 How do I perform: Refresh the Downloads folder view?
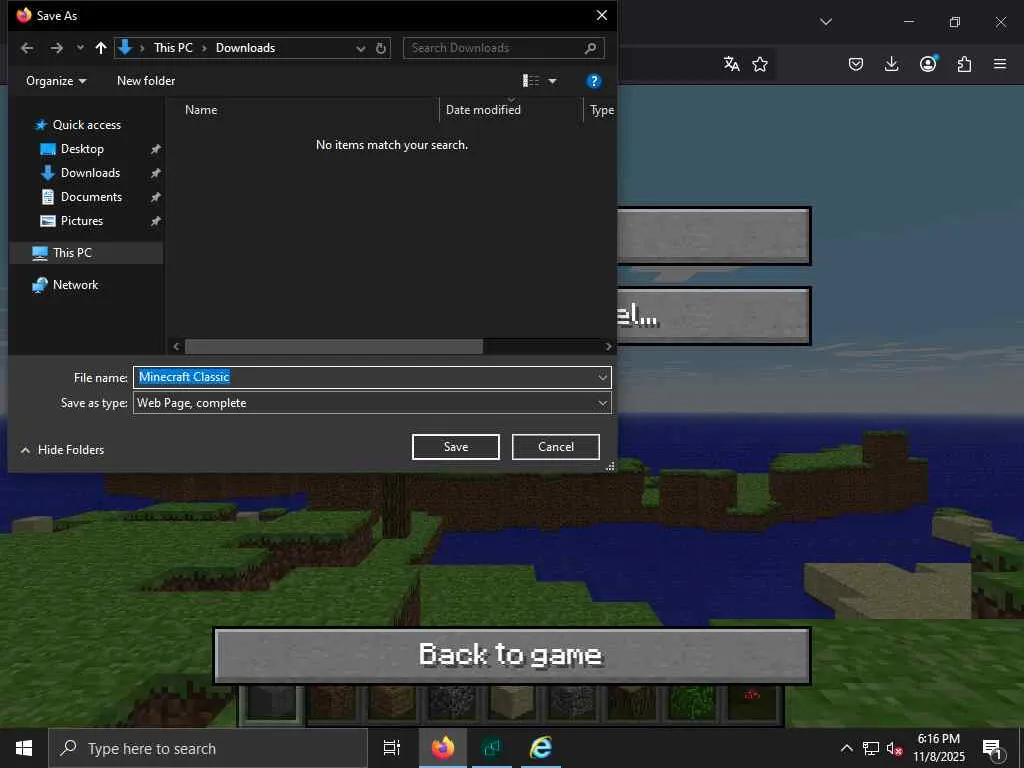tap(381, 48)
